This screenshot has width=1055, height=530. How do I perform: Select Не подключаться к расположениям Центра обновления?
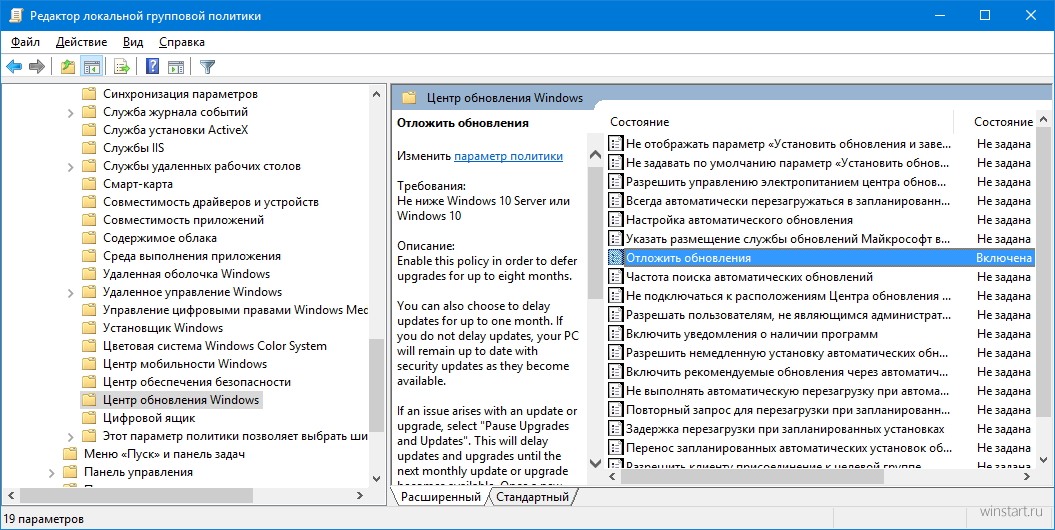point(789,296)
